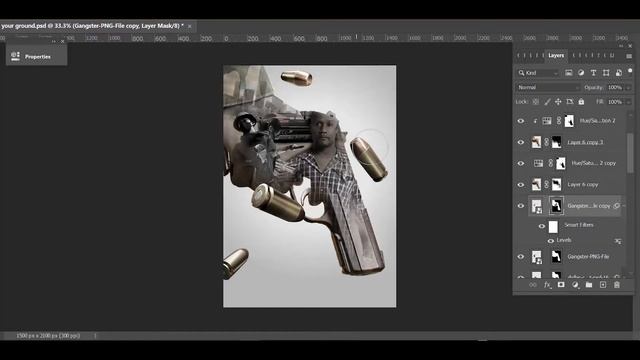Create new fill or adjustment layer icon
Viewport: 640px width, 360px height.
click(575, 285)
